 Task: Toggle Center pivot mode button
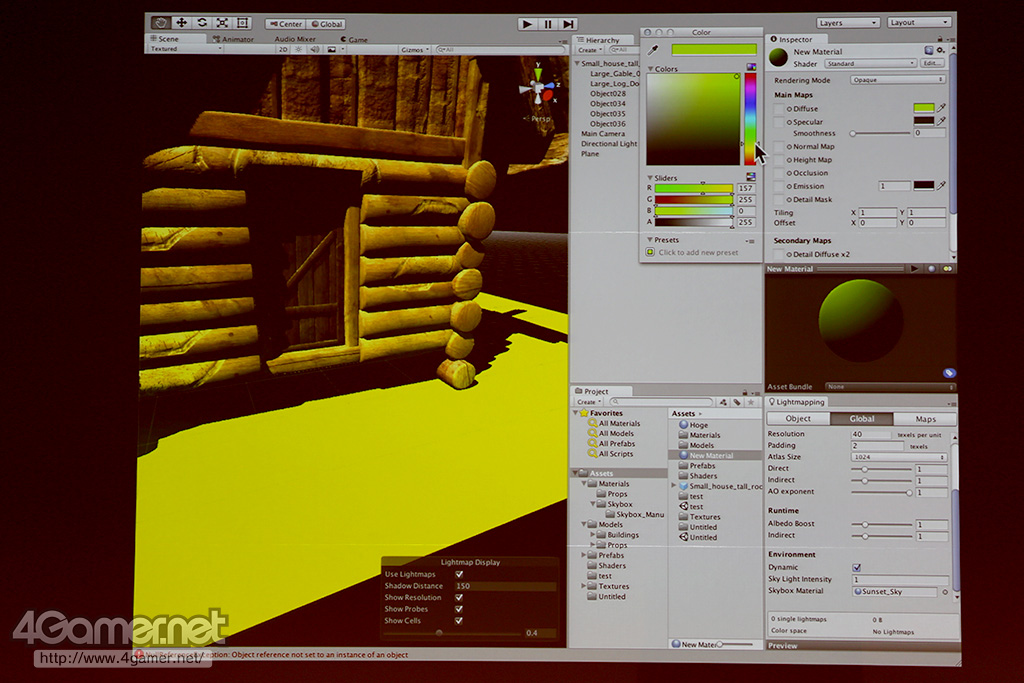click(x=285, y=24)
